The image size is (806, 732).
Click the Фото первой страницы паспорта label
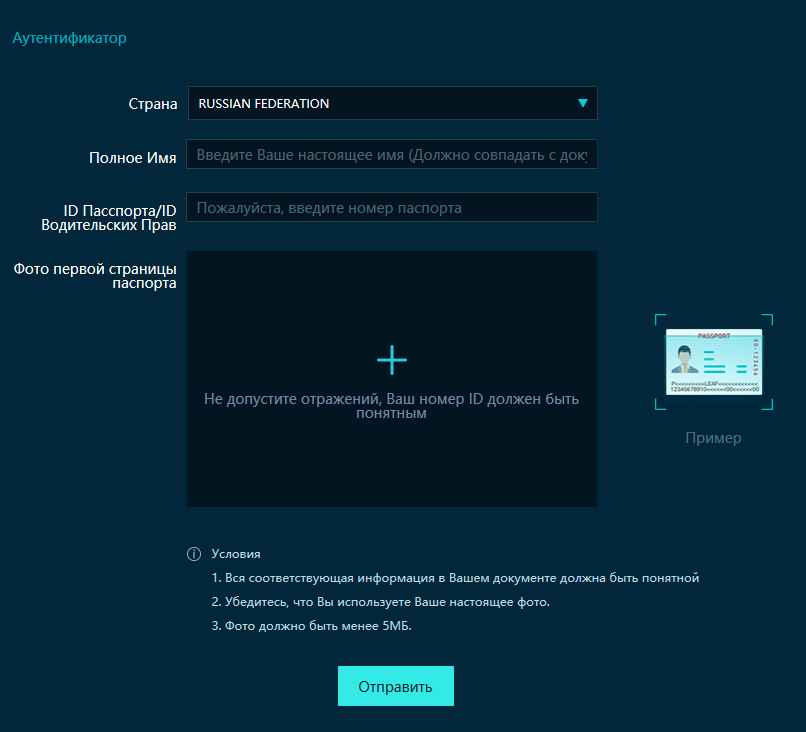coord(95,276)
